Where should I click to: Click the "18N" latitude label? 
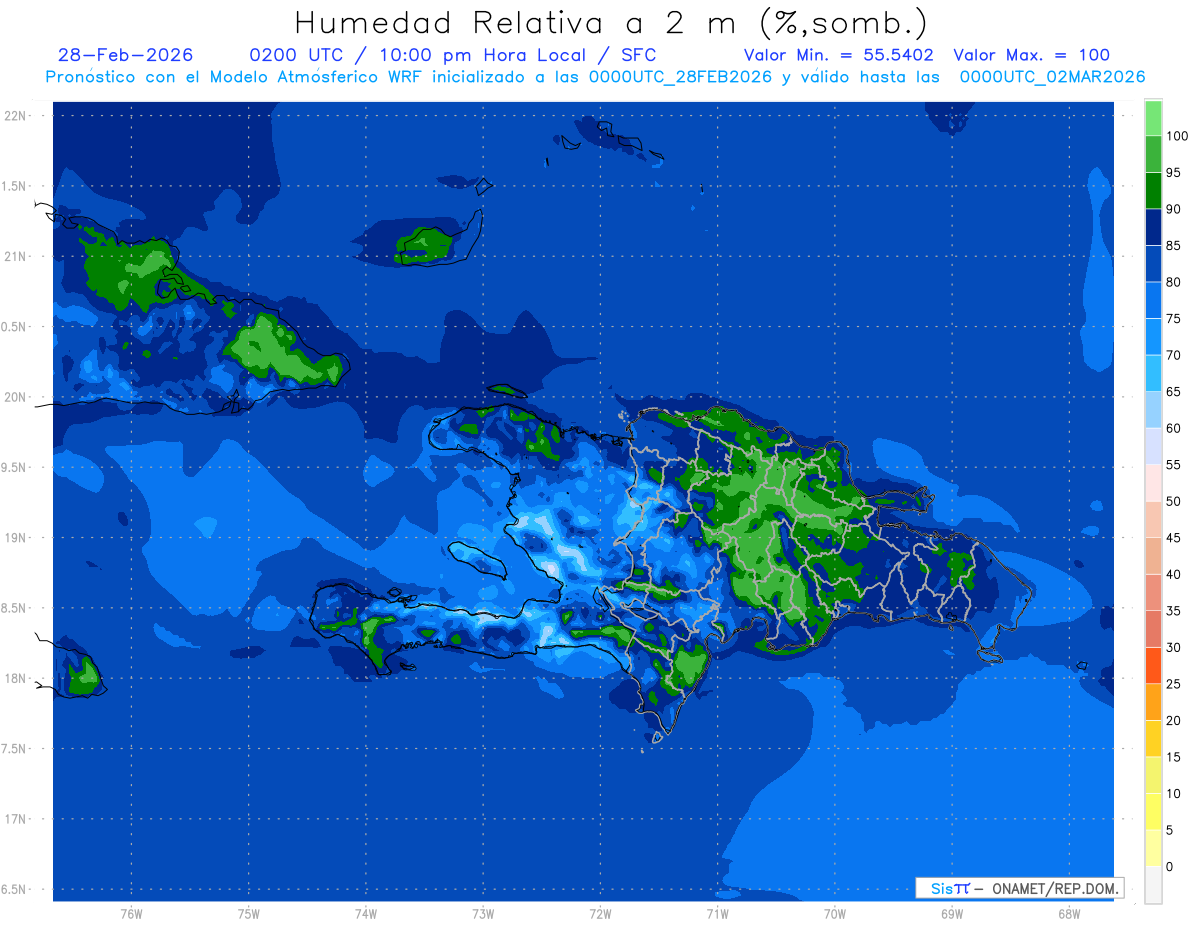pyautogui.click(x=14, y=678)
